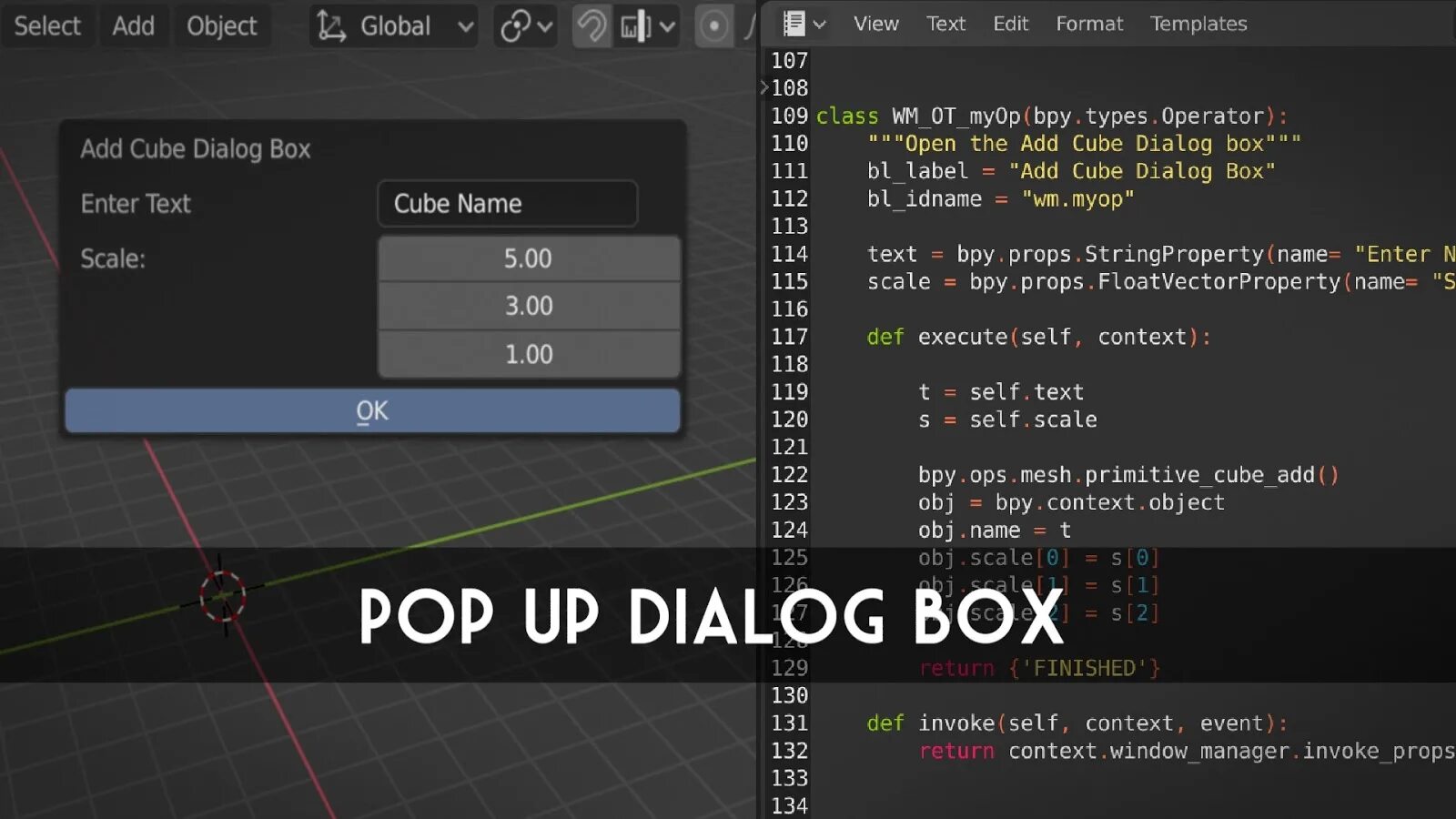1456x819 pixels.
Task: Open the Select menu in 3D viewport
Action: [47, 25]
